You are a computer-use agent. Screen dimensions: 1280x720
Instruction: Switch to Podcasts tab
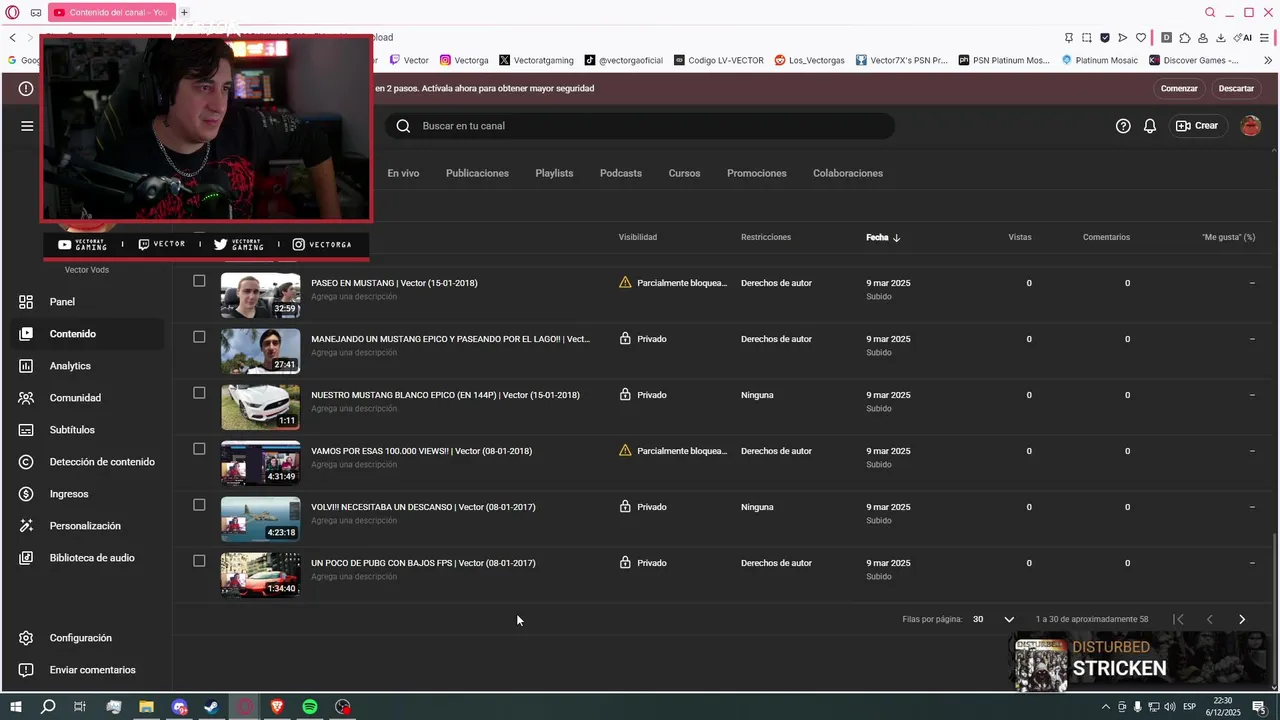pos(621,173)
